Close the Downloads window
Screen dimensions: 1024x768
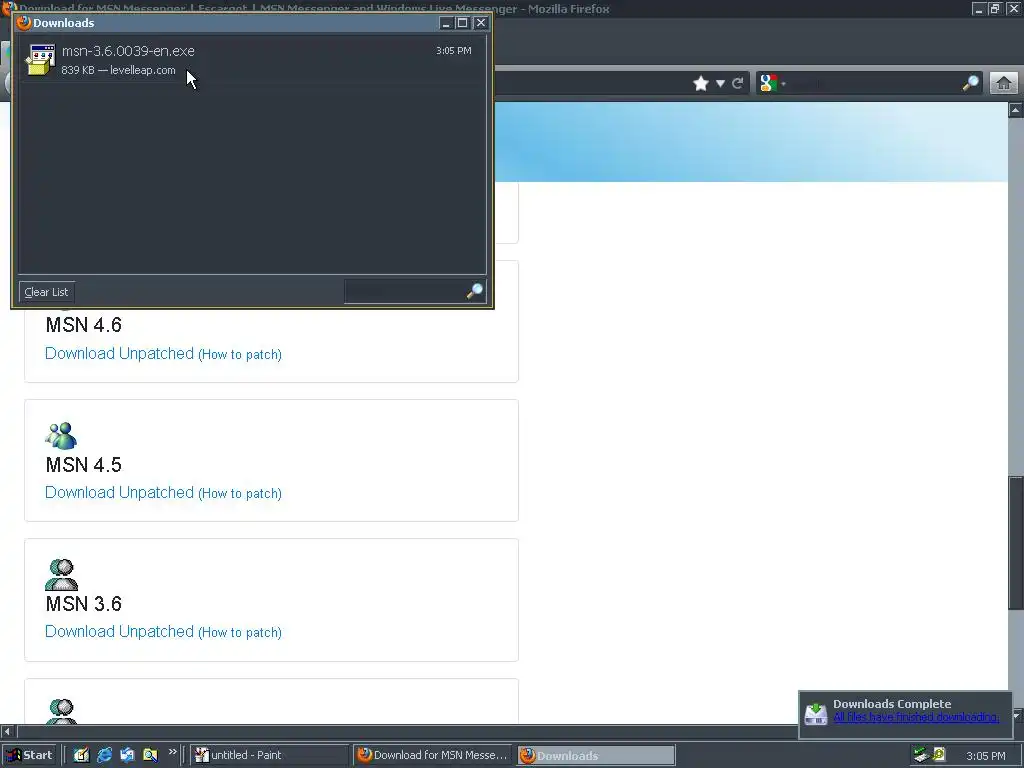[481, 23]
